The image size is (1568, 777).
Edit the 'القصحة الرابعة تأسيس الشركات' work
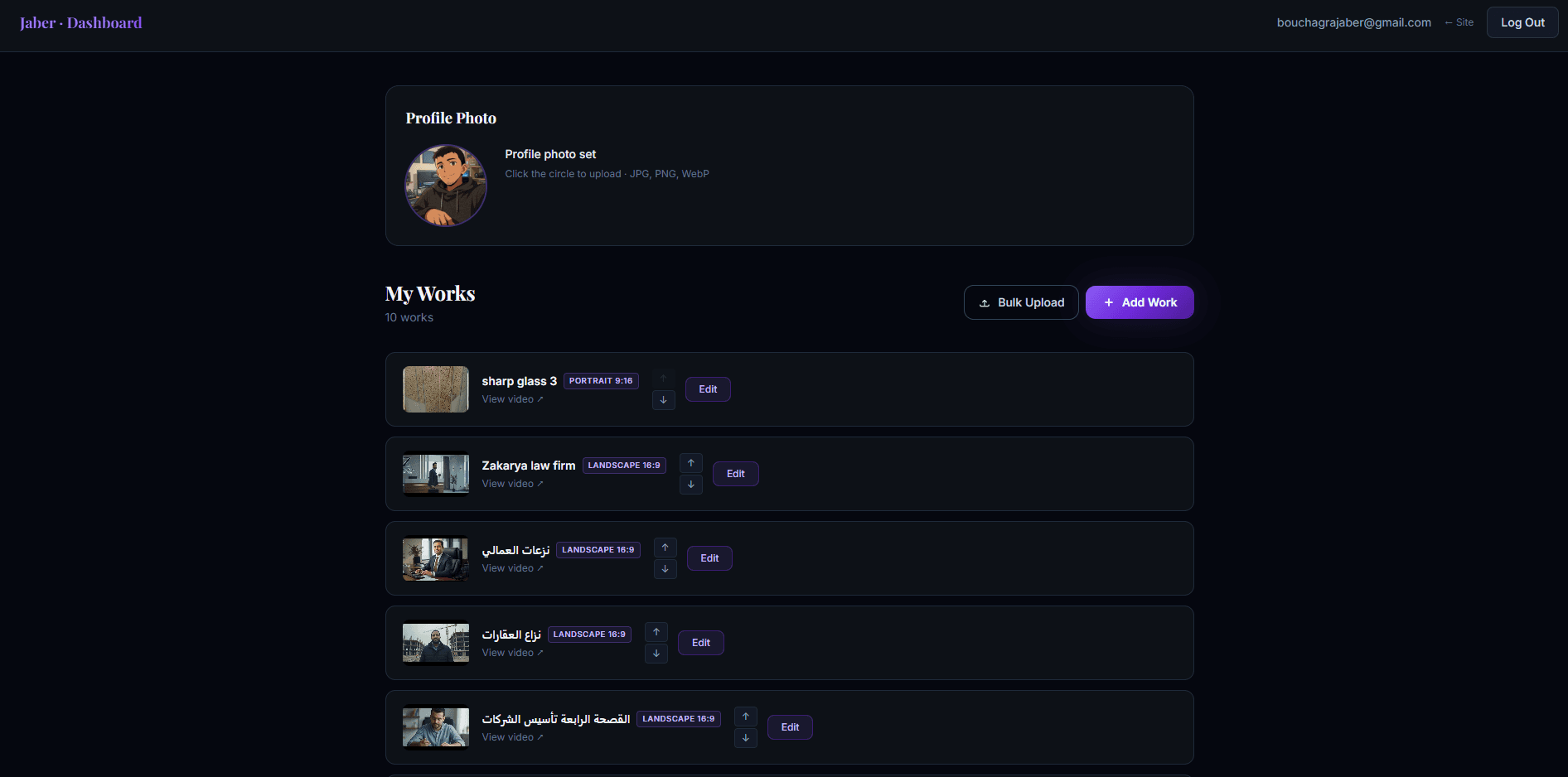coord(790,727)
